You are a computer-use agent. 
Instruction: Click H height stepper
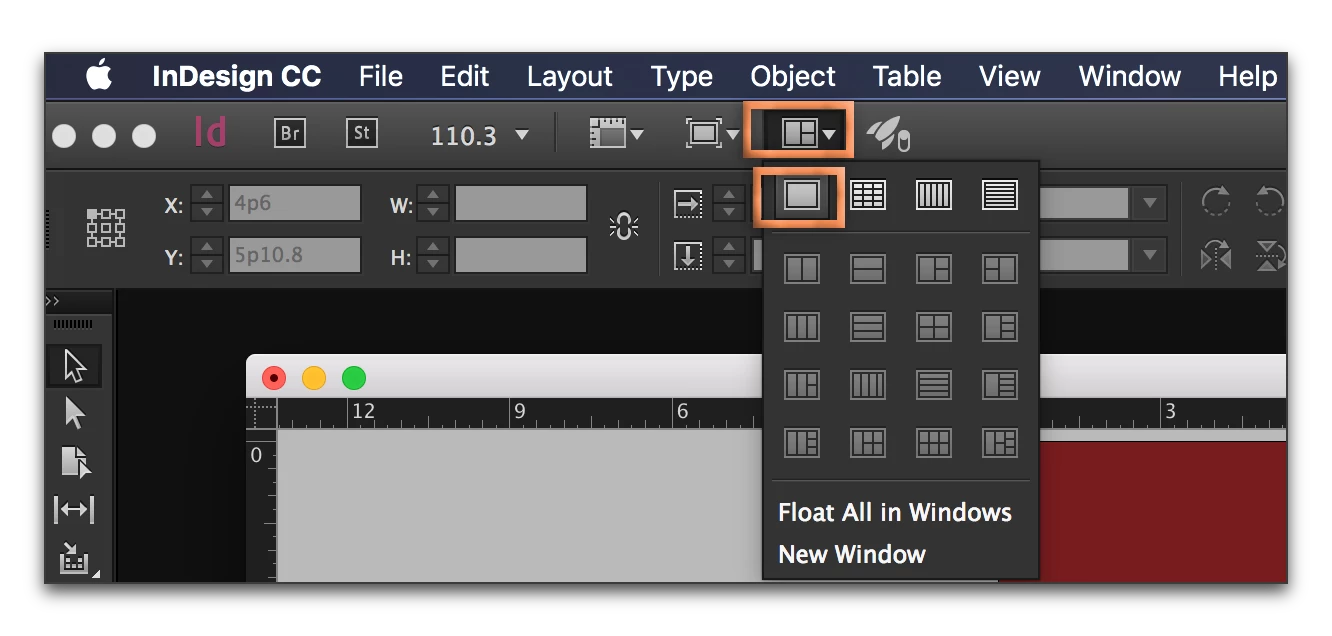(433, 257)
